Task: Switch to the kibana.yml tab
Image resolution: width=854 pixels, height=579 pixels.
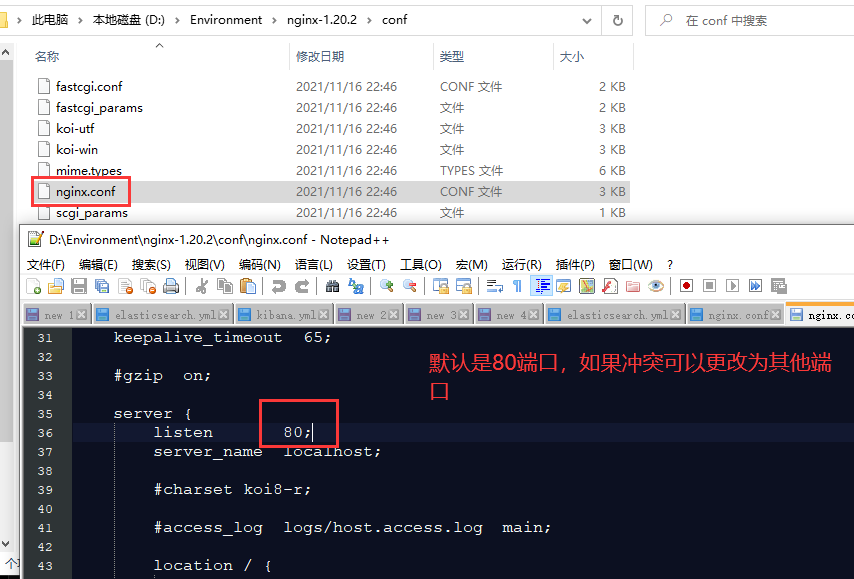Action: pos(283,315)
